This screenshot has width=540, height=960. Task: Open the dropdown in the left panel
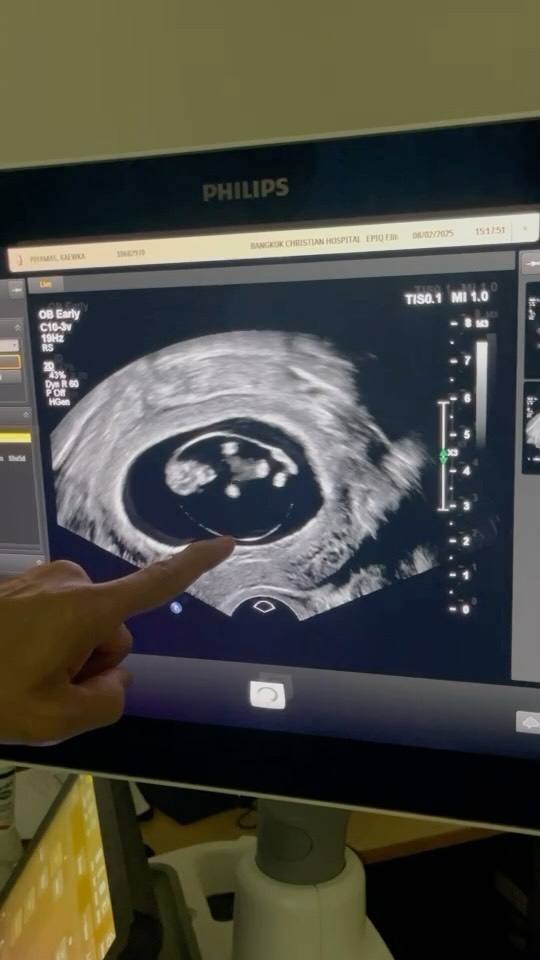click(10, 346)
